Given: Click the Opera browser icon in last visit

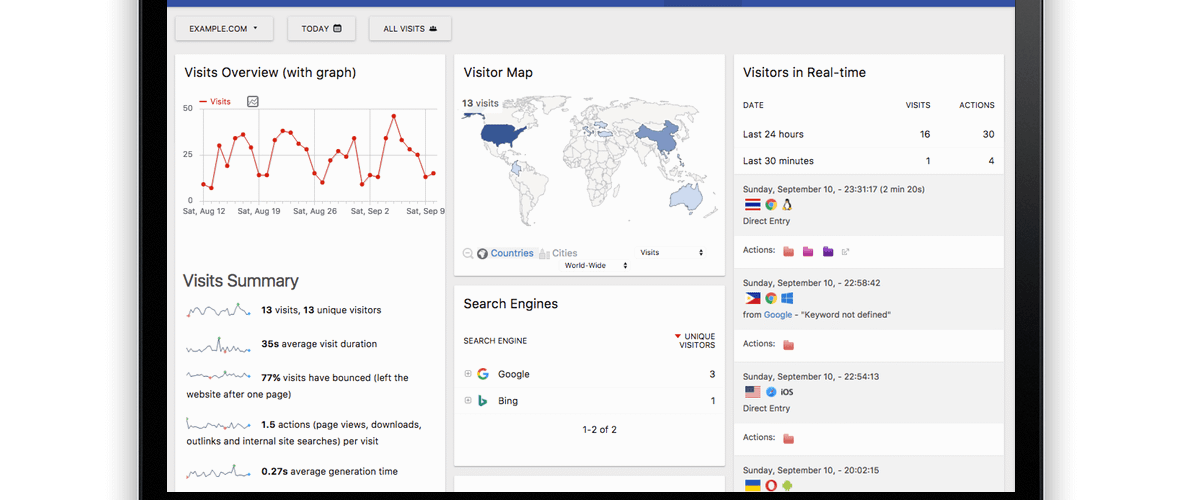Looking at the screenshot, I should (771, 486).
